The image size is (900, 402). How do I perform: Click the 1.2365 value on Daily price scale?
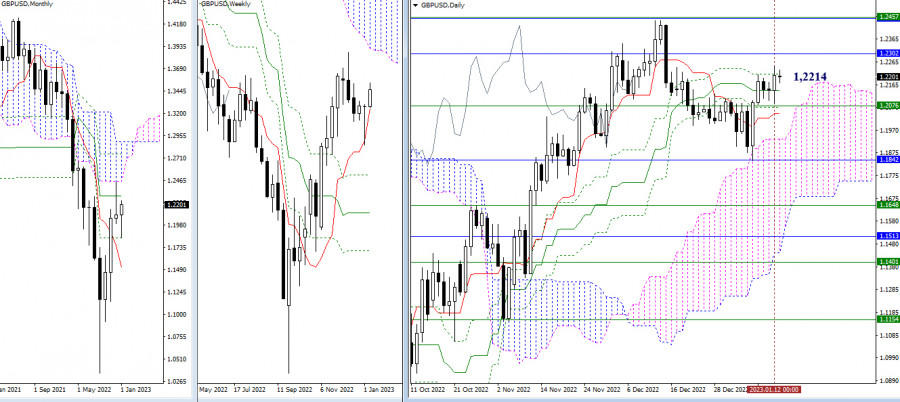(888, 39)
